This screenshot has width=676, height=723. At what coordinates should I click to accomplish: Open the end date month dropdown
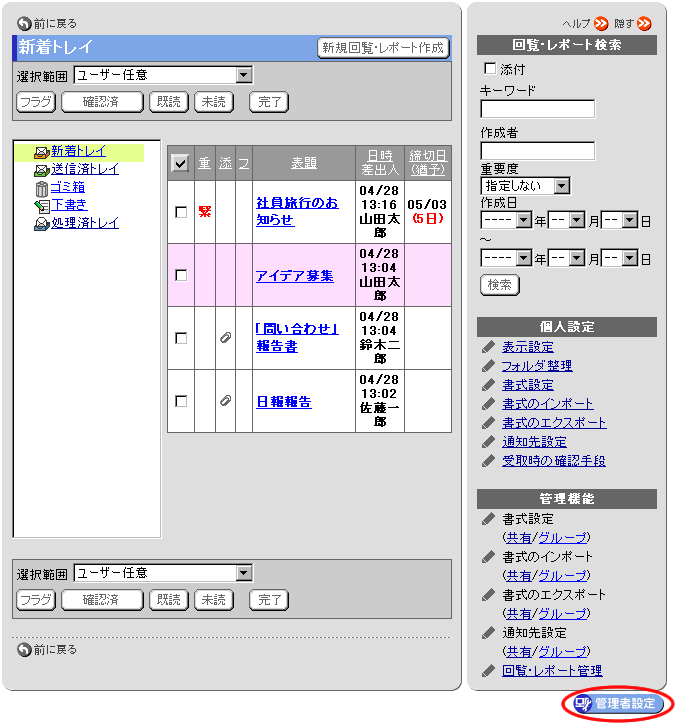566,258
